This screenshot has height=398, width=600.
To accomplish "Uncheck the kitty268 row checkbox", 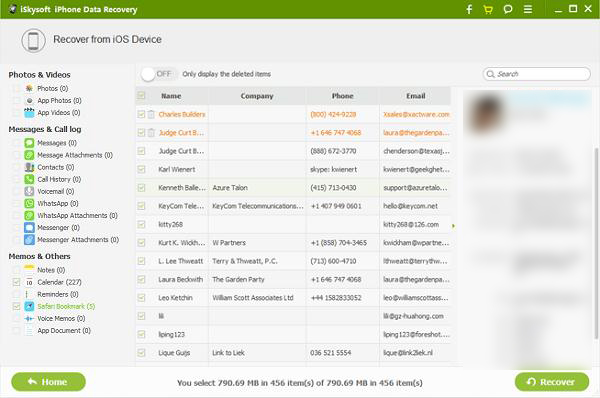I will pyautogui.click(x=141, y=224).
